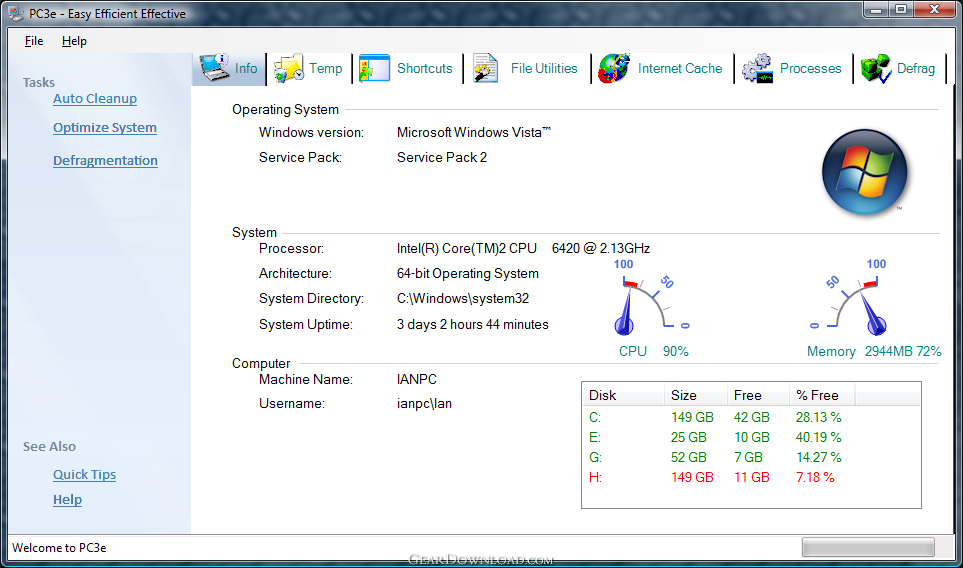The height and width of the screenshot is (568, 963).
Task: Open the Defragmentation task link
Action: pyautogui.click(x=105, y=160)
